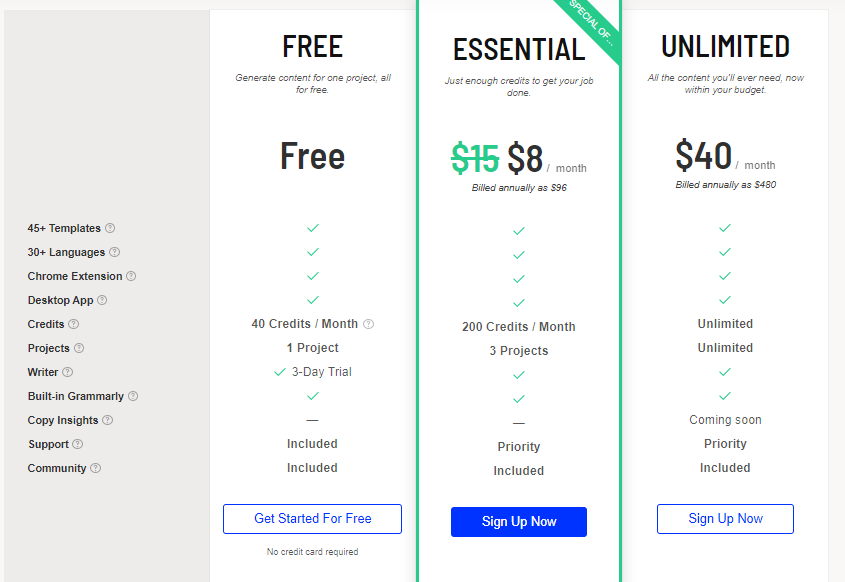Click help icon next to Desktop App
The image size is (845, 582).
(x=102, y=300)
